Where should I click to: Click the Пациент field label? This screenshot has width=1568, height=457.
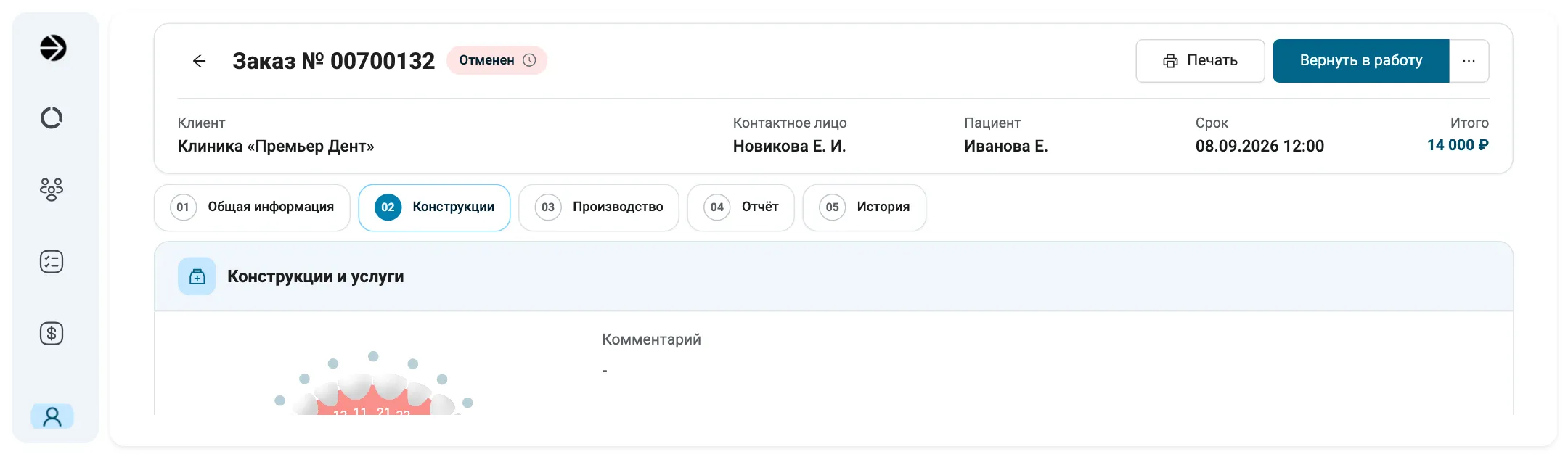[x=992, y=123]
